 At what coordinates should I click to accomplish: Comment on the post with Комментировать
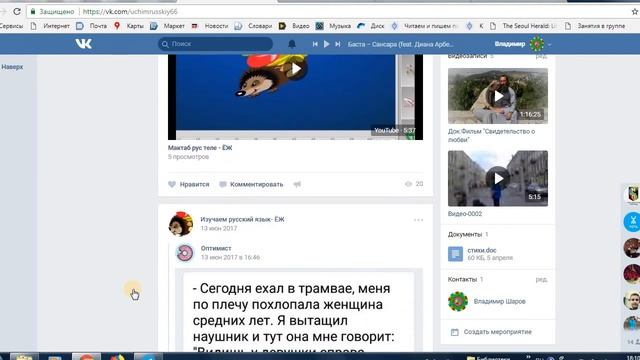(251, 184)
